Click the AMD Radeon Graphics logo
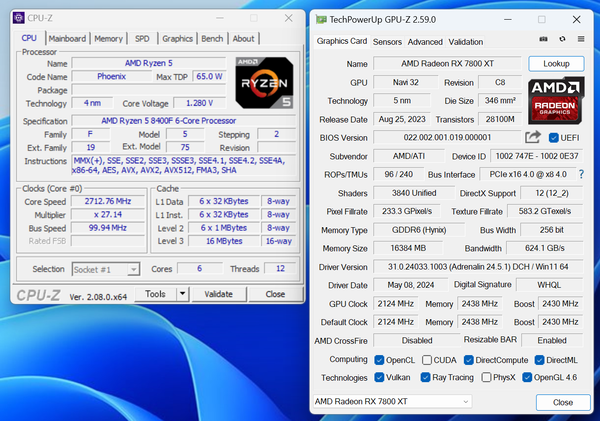Screen dimensions: 600x421 point(556,101)
